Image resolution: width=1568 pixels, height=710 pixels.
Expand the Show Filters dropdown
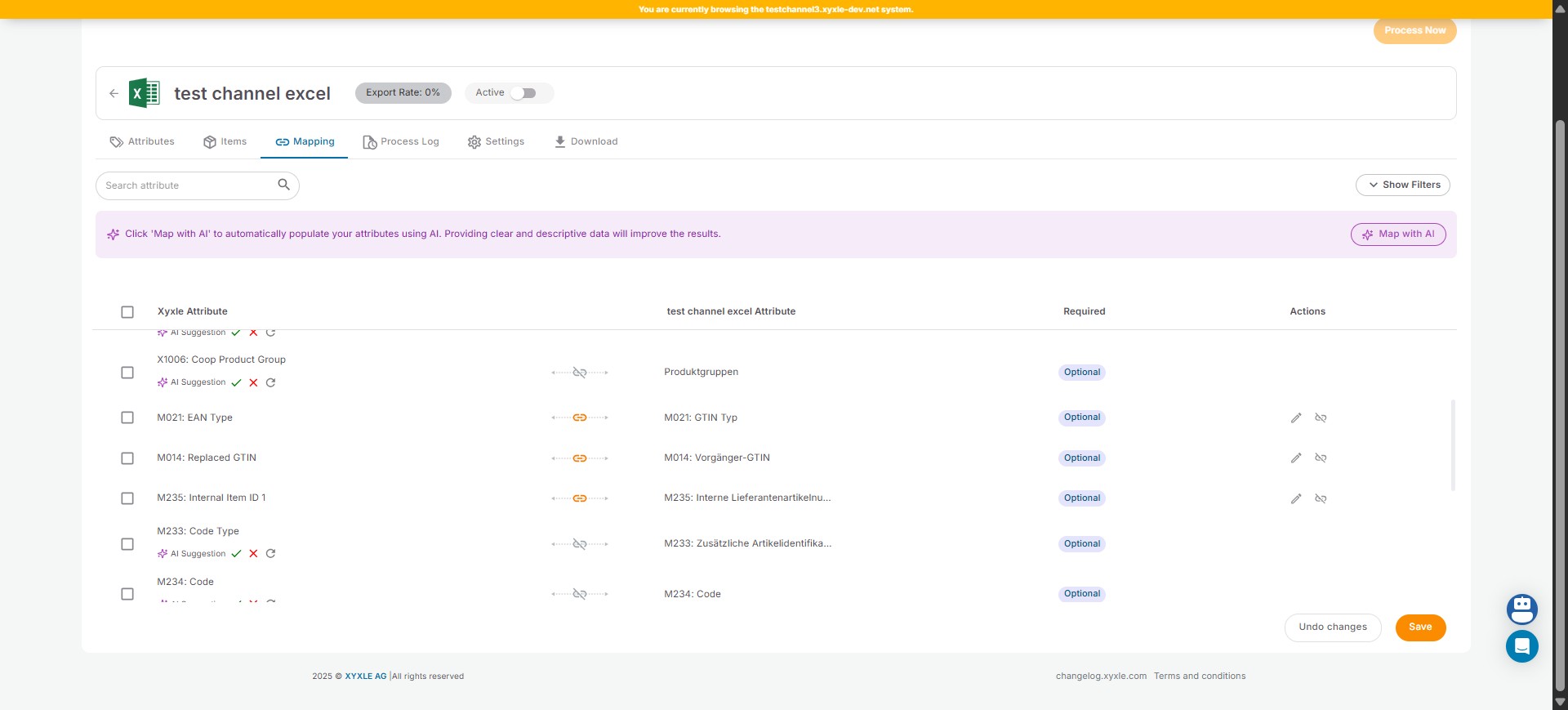point(1402,185)
